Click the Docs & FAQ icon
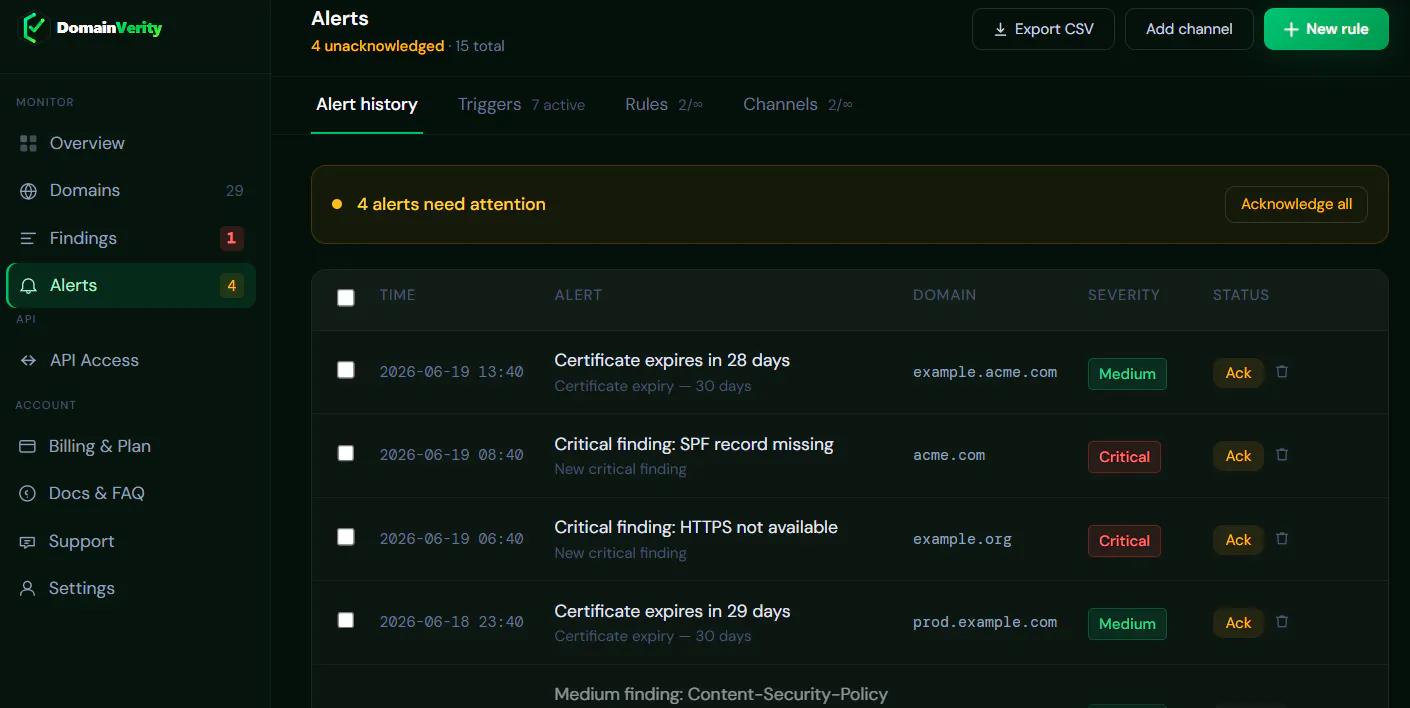Viewport: 1410px width, 708px height. point(28,494)
